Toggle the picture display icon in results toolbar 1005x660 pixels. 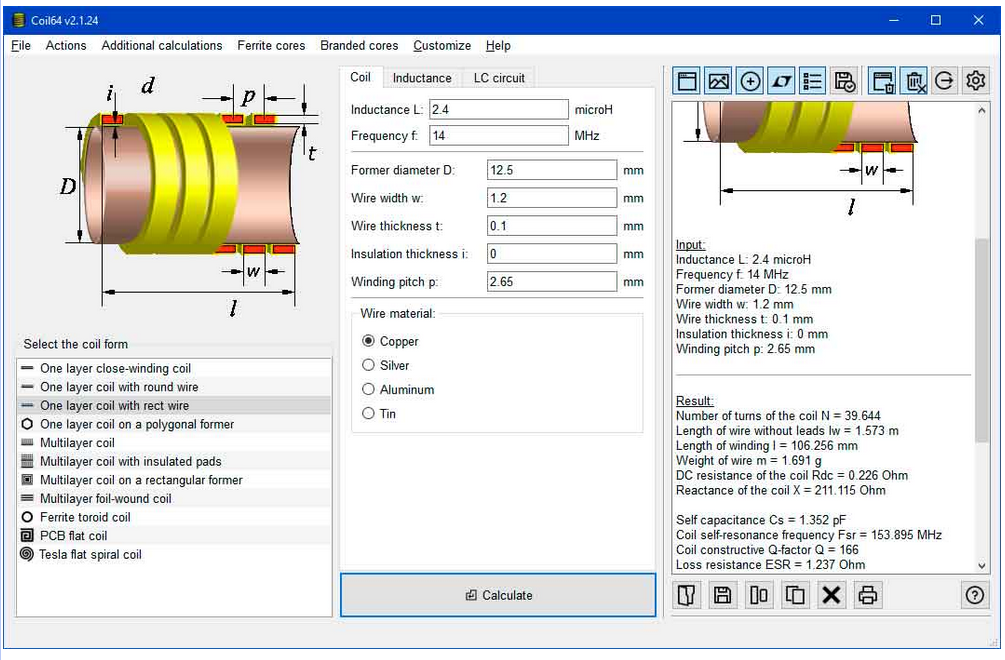tap(718, 81)
